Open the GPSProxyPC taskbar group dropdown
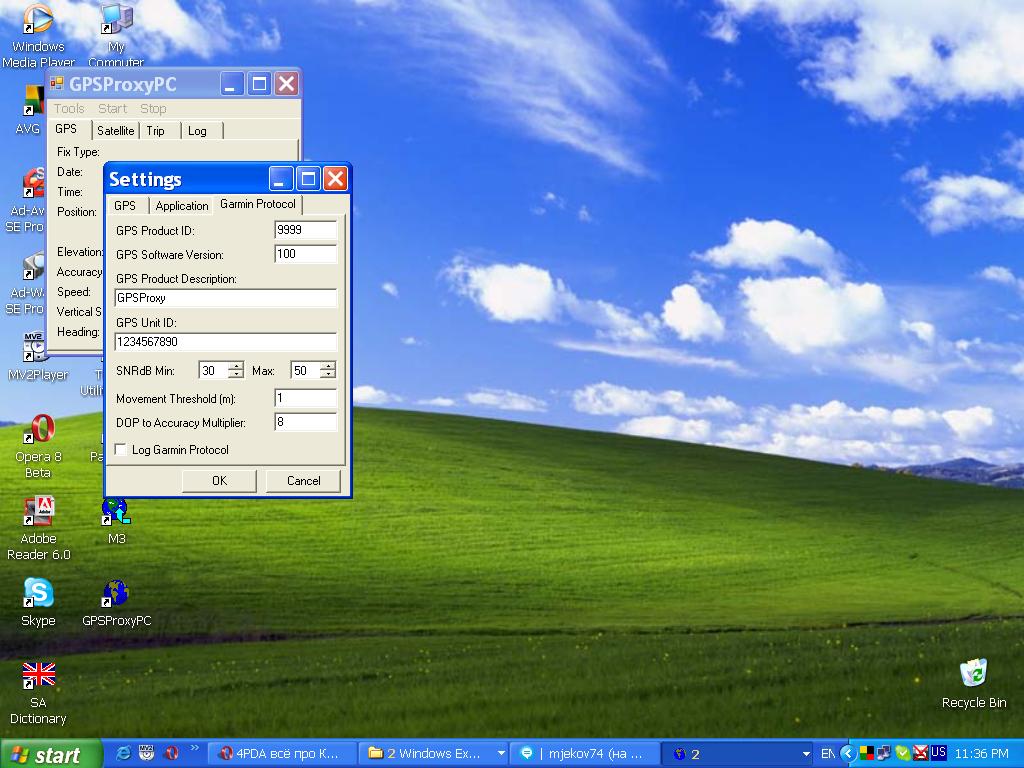1024x768 pixels. pos(805,754)
